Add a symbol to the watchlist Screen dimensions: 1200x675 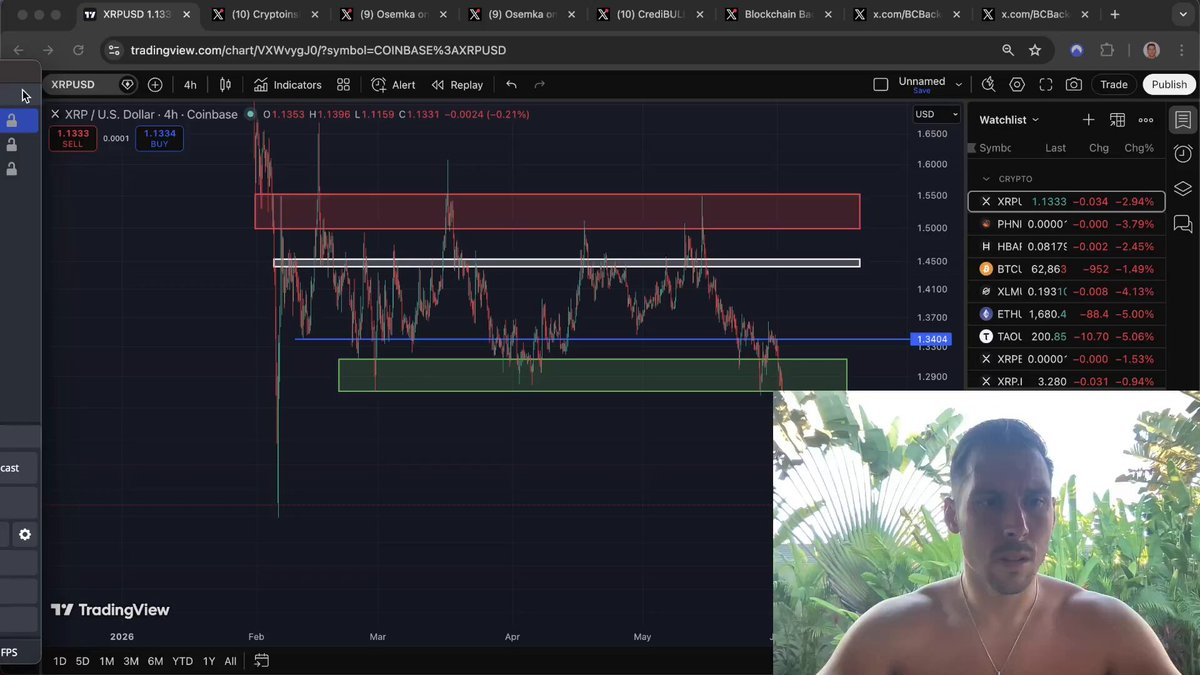click(1088, 120)
